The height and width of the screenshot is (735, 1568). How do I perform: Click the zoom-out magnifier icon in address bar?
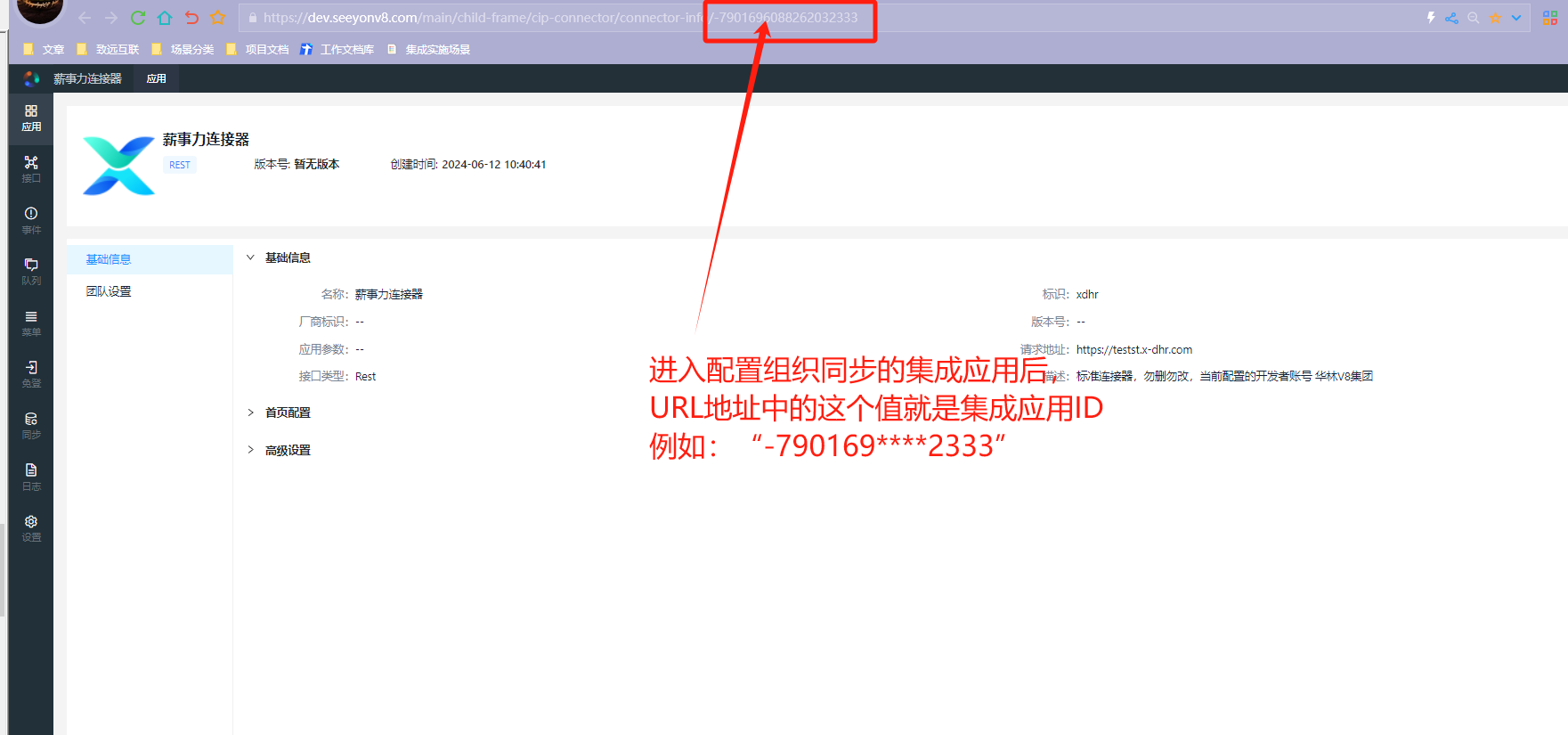(1474, 18)
